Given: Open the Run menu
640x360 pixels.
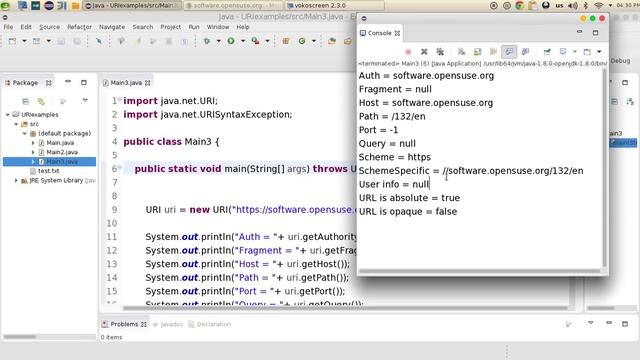Looking at the screenshot, I should 194,27.
